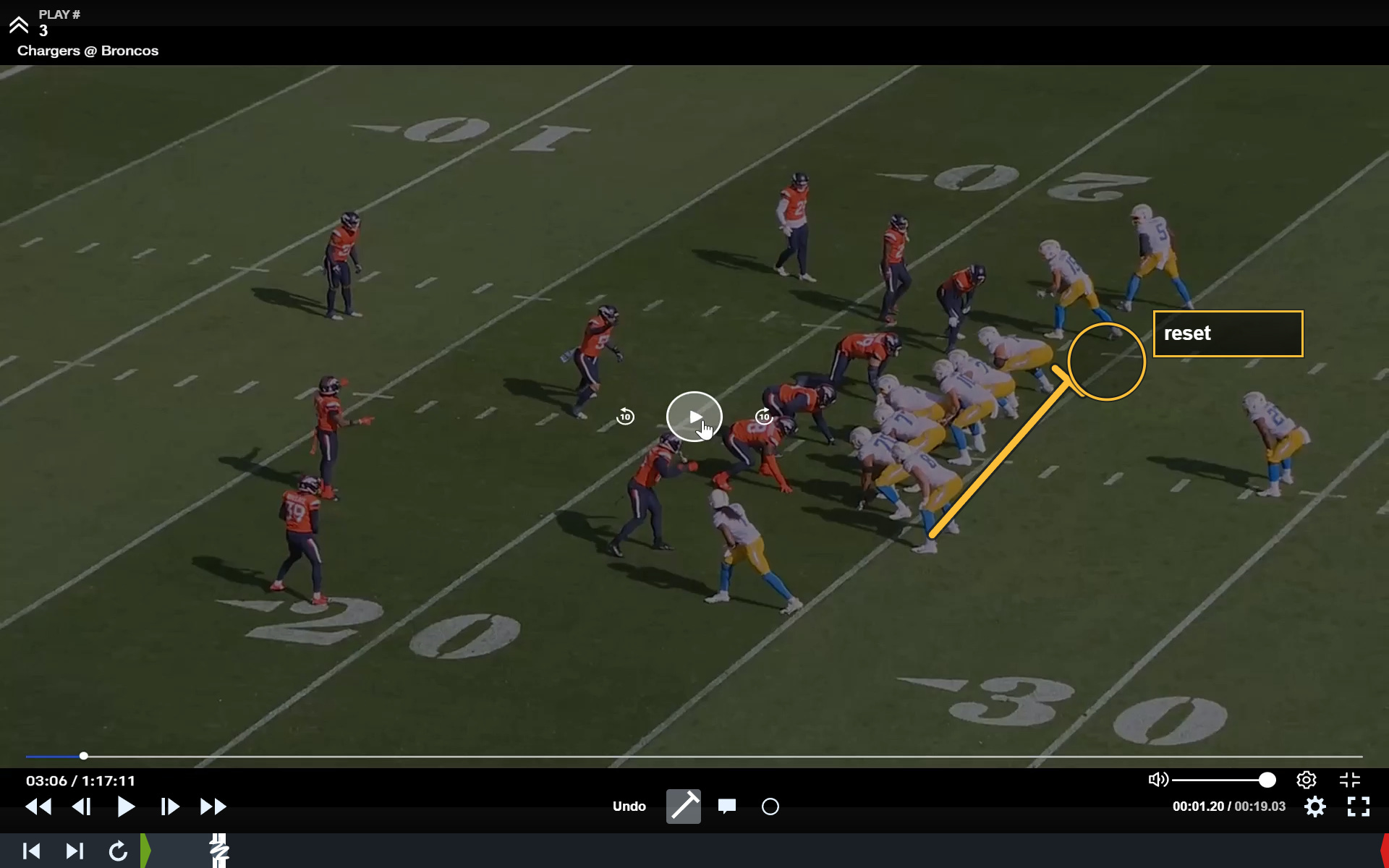Click the 'PLAY # 3' label
This screenshot has height=868, width=1389.
(59, 22)
